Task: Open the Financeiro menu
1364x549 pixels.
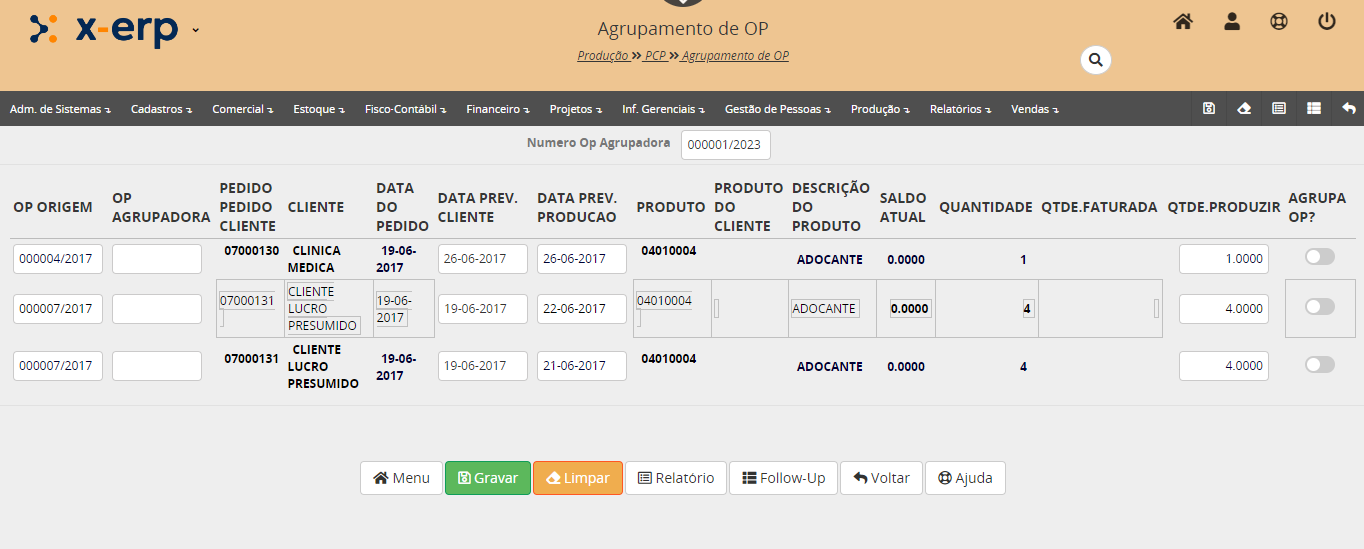Action: click(497, 109)
